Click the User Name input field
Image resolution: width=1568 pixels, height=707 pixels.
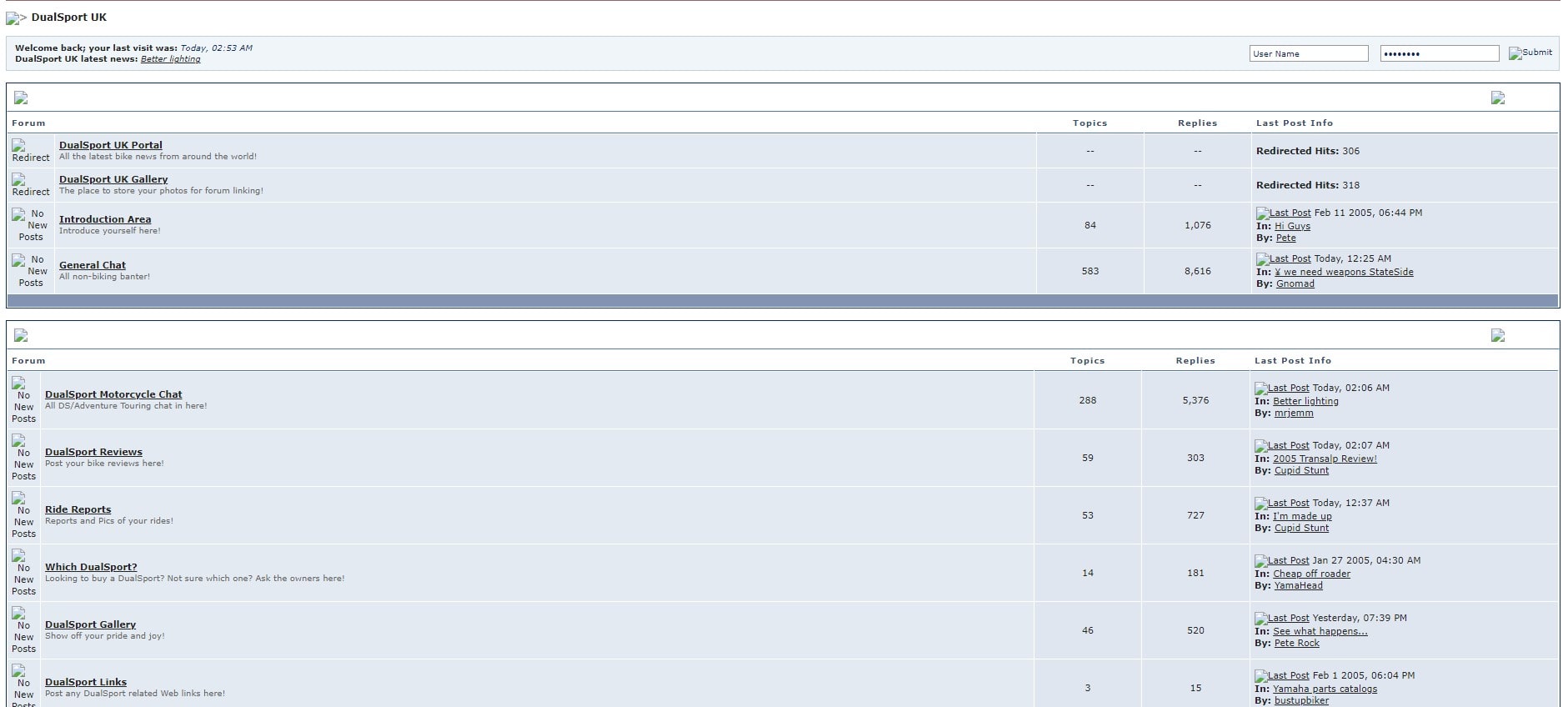(x=1309, y=53)
